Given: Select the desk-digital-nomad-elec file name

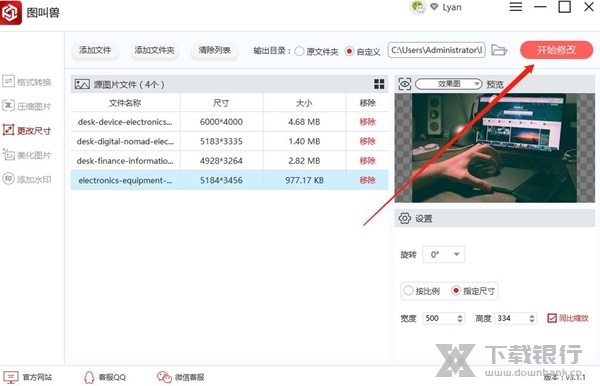Looking at the screenshot, I should [125, 142].
